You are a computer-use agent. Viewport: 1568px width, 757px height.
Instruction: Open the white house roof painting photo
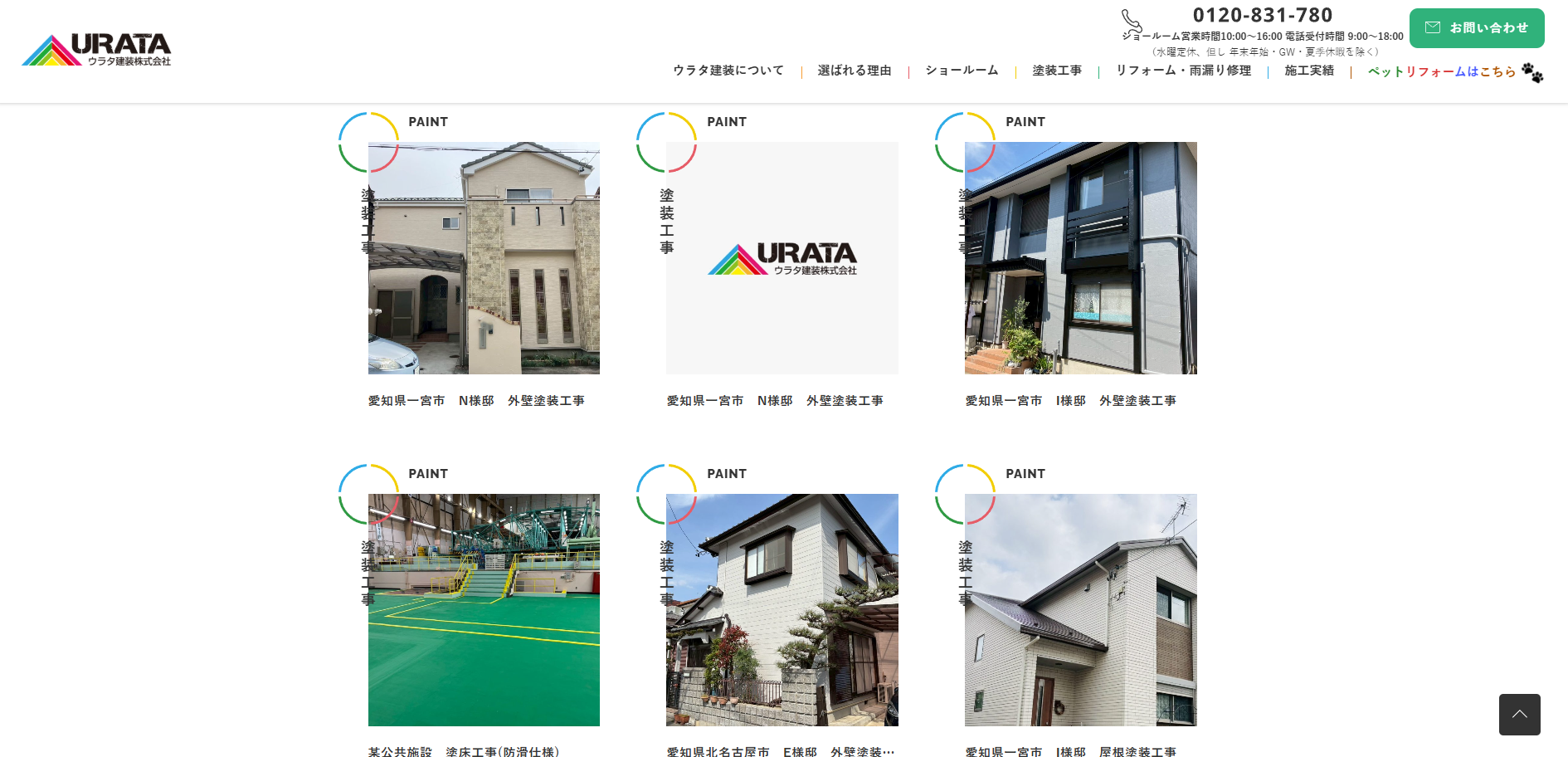coord(1081,610)
